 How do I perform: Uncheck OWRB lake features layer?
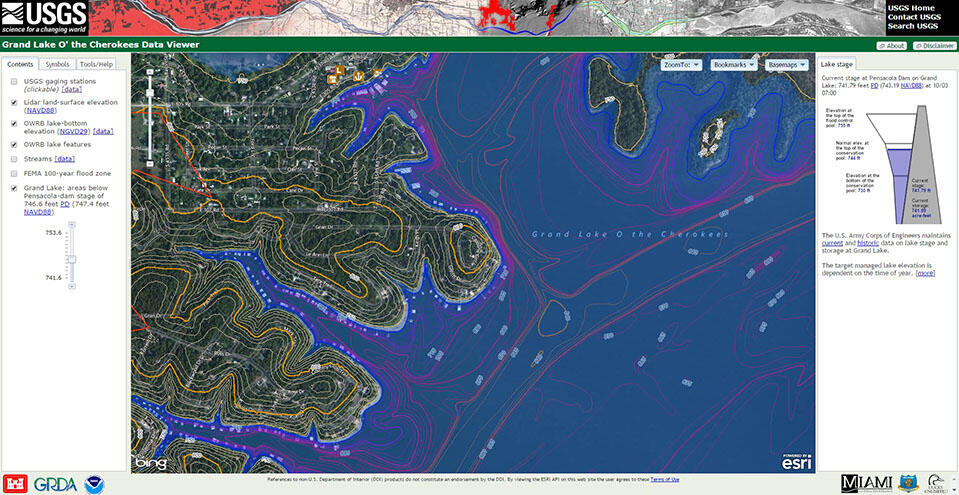pyautogui.click(x=13, y=144)
